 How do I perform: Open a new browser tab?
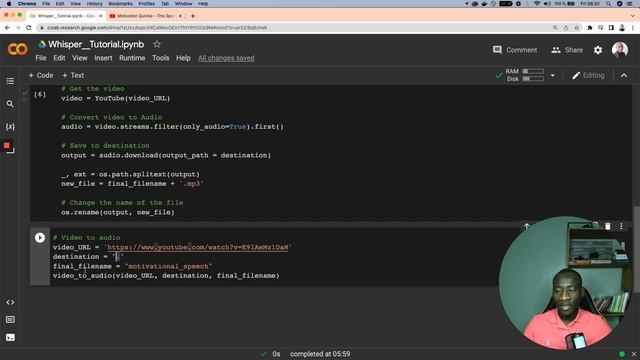(193, 16)
